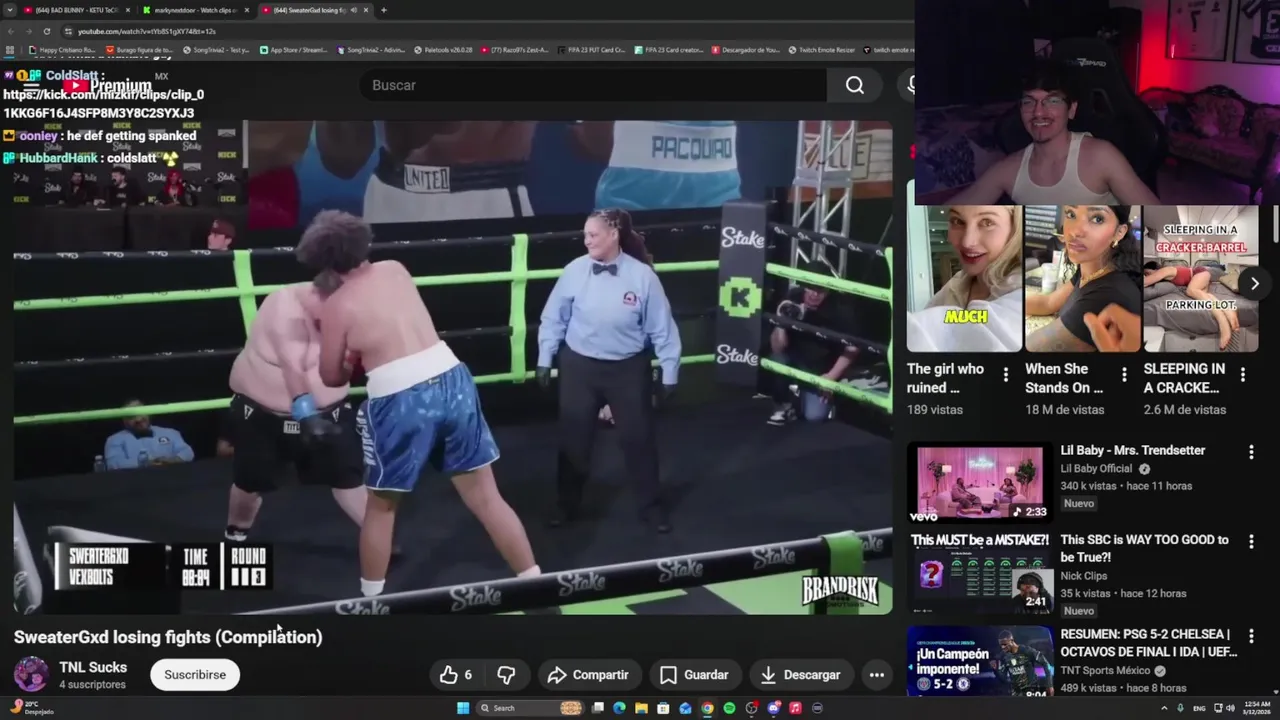Image resolution: width=1280 pixels, height=720 pixels.
Task: Open Chrome from the taskbar
Action: pos(707,708)
